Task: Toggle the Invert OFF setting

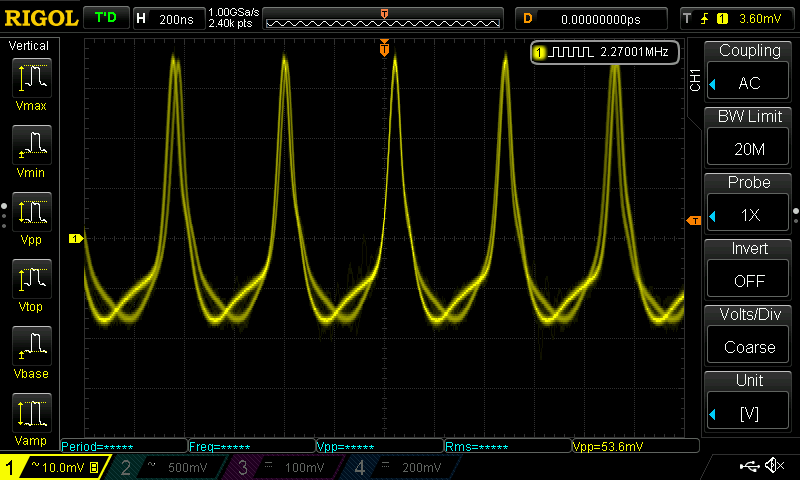Action: pos(748,280)
